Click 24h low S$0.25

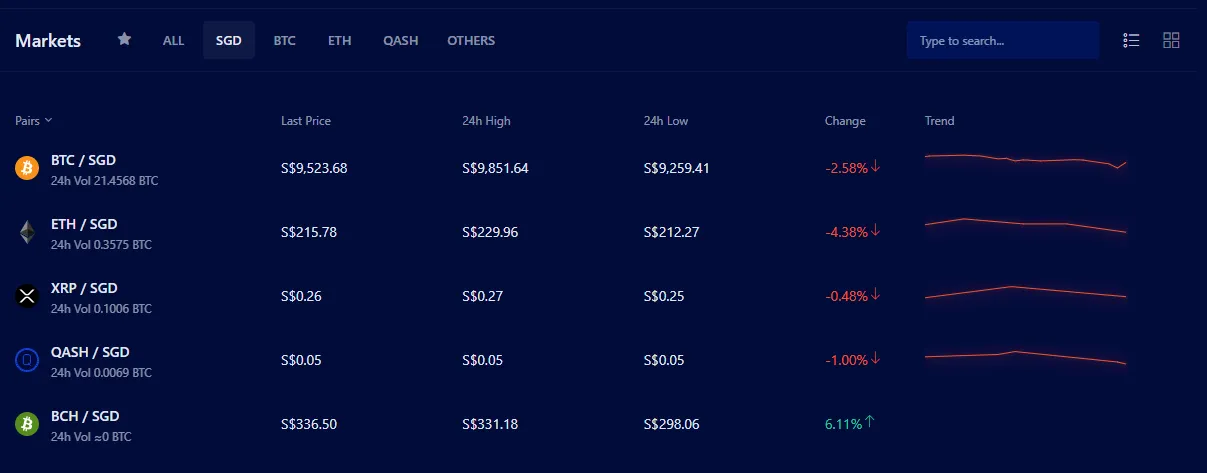(664, 296)
